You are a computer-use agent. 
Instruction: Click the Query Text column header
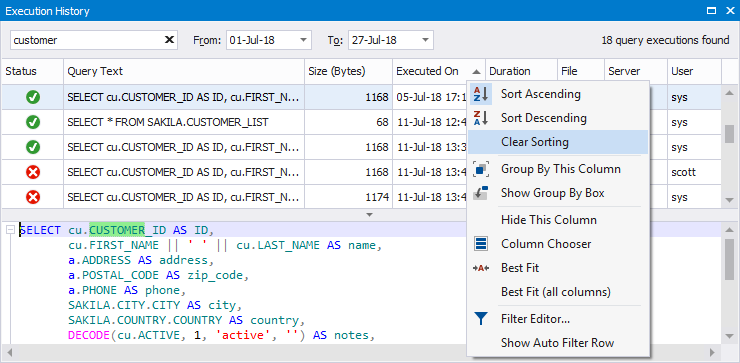(184, 72)
